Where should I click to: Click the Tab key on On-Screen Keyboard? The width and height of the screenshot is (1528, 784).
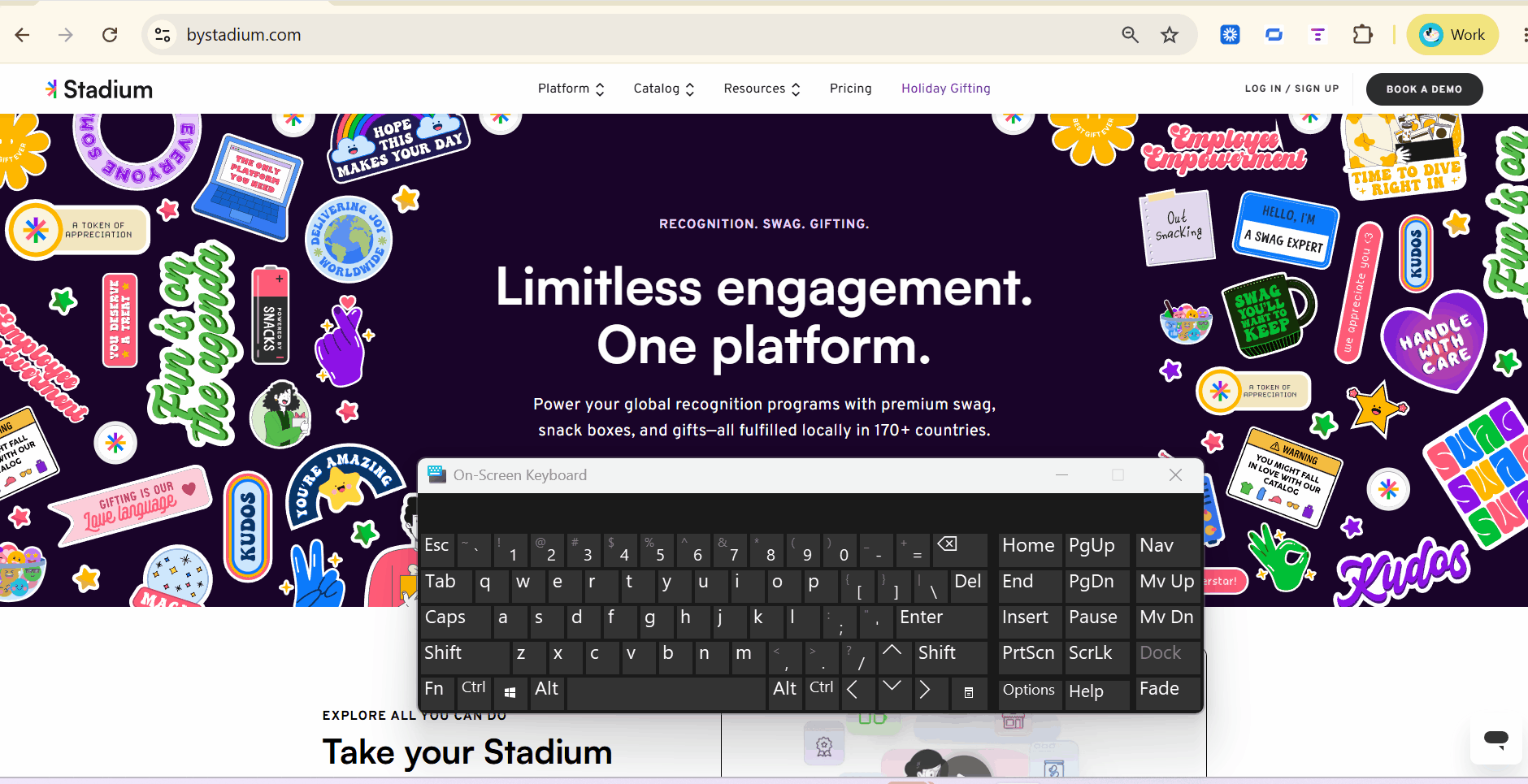(x=446, y=586)
